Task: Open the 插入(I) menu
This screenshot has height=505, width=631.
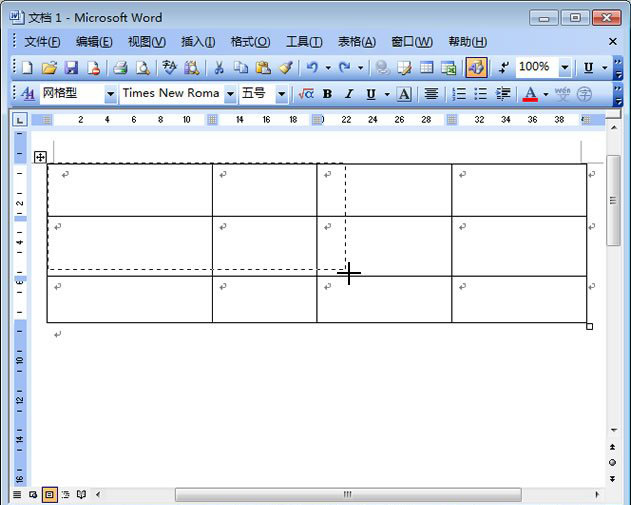Action: point(198,42)
